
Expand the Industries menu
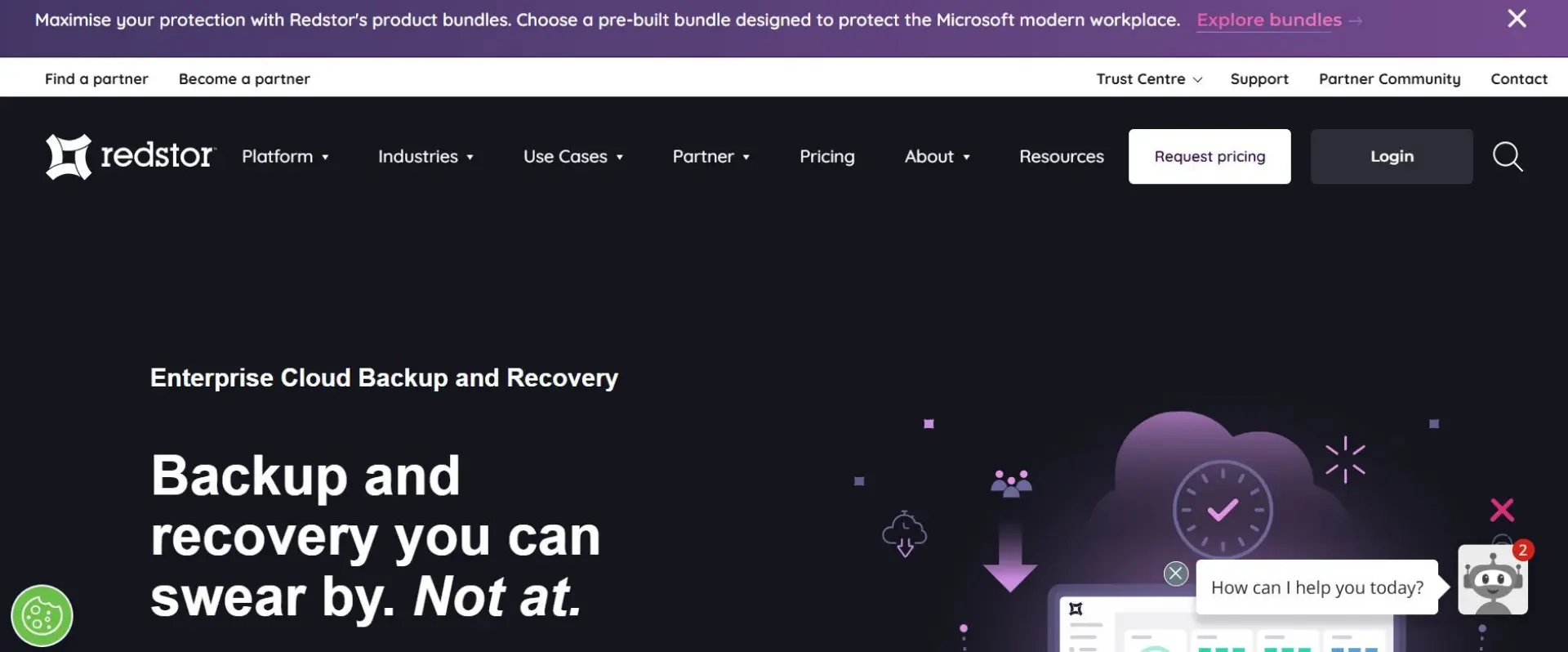[x=425, y=156]
